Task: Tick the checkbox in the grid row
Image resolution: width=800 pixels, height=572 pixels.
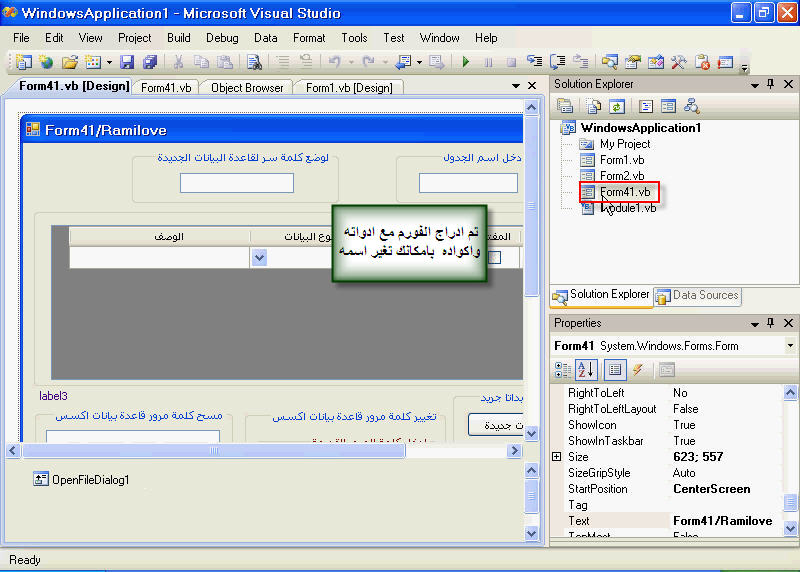Action: pyautogui.click(x=494, y=257)
